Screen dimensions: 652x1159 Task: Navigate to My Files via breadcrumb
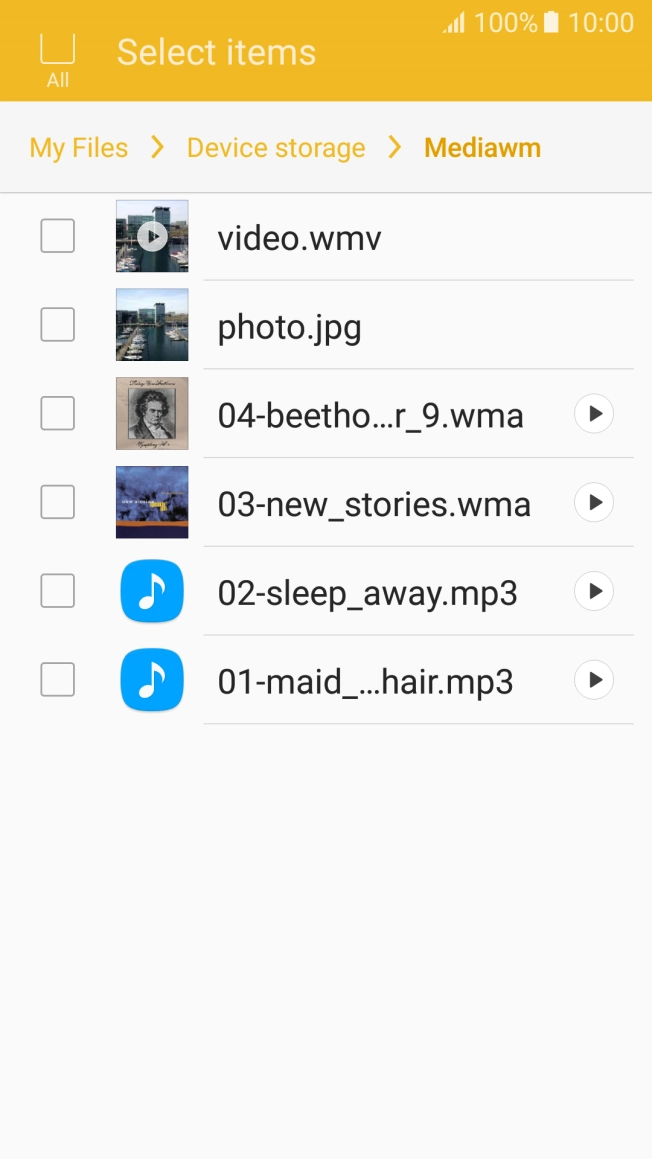(78, 147)
